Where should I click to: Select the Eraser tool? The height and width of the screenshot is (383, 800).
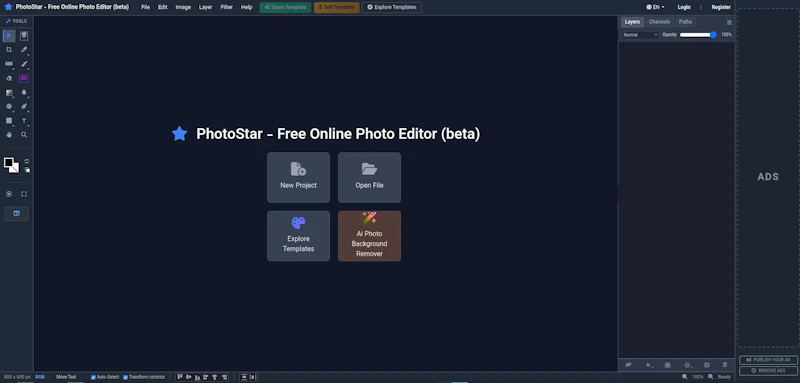tap(9, 78)
